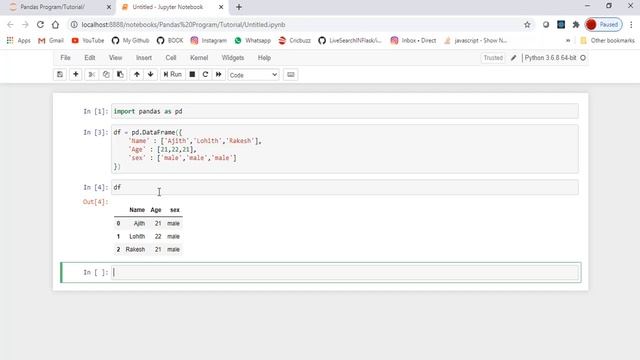The width and height of the screenshot is (640, 360).
Task: Open the Widgets menu
Action: [x=233, y=58]
